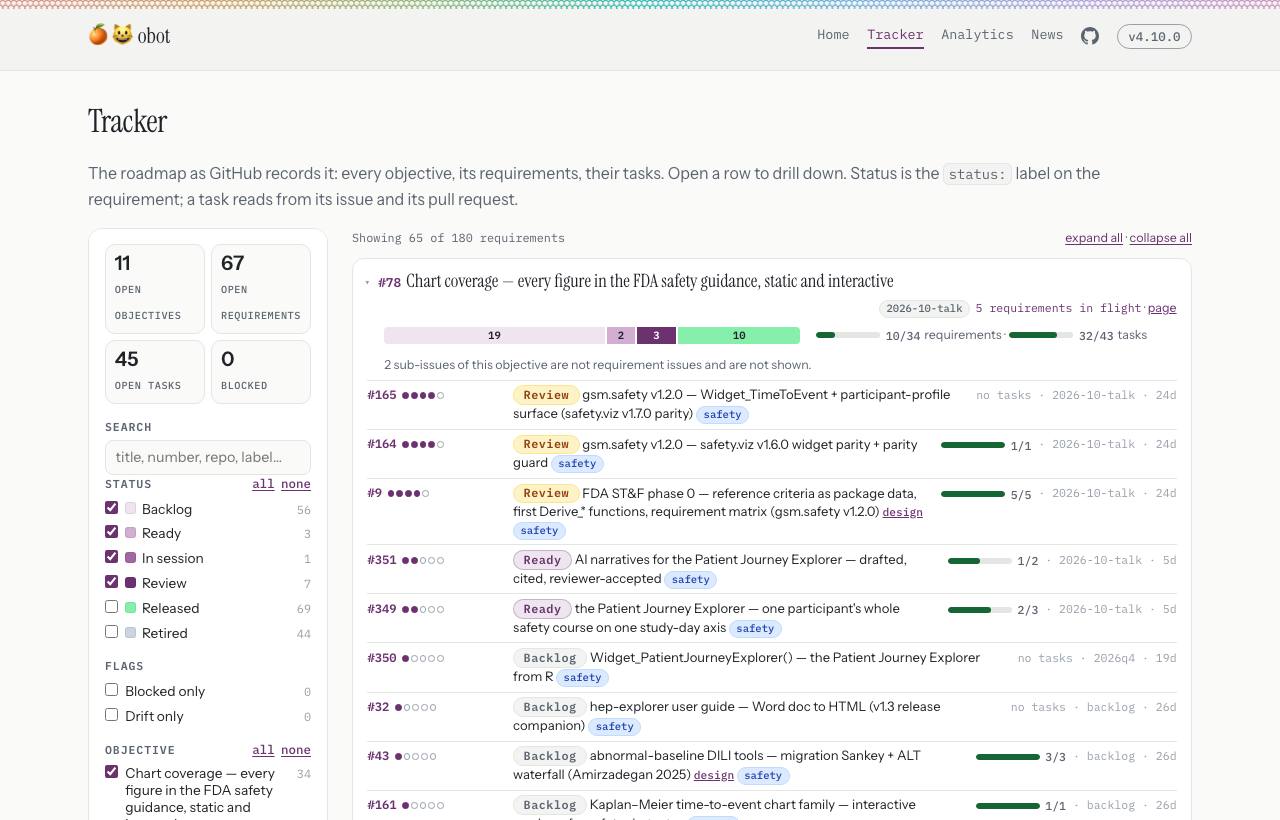Click the obot logo
Viewport: 1280px width, 820px height.
[129, 36]
